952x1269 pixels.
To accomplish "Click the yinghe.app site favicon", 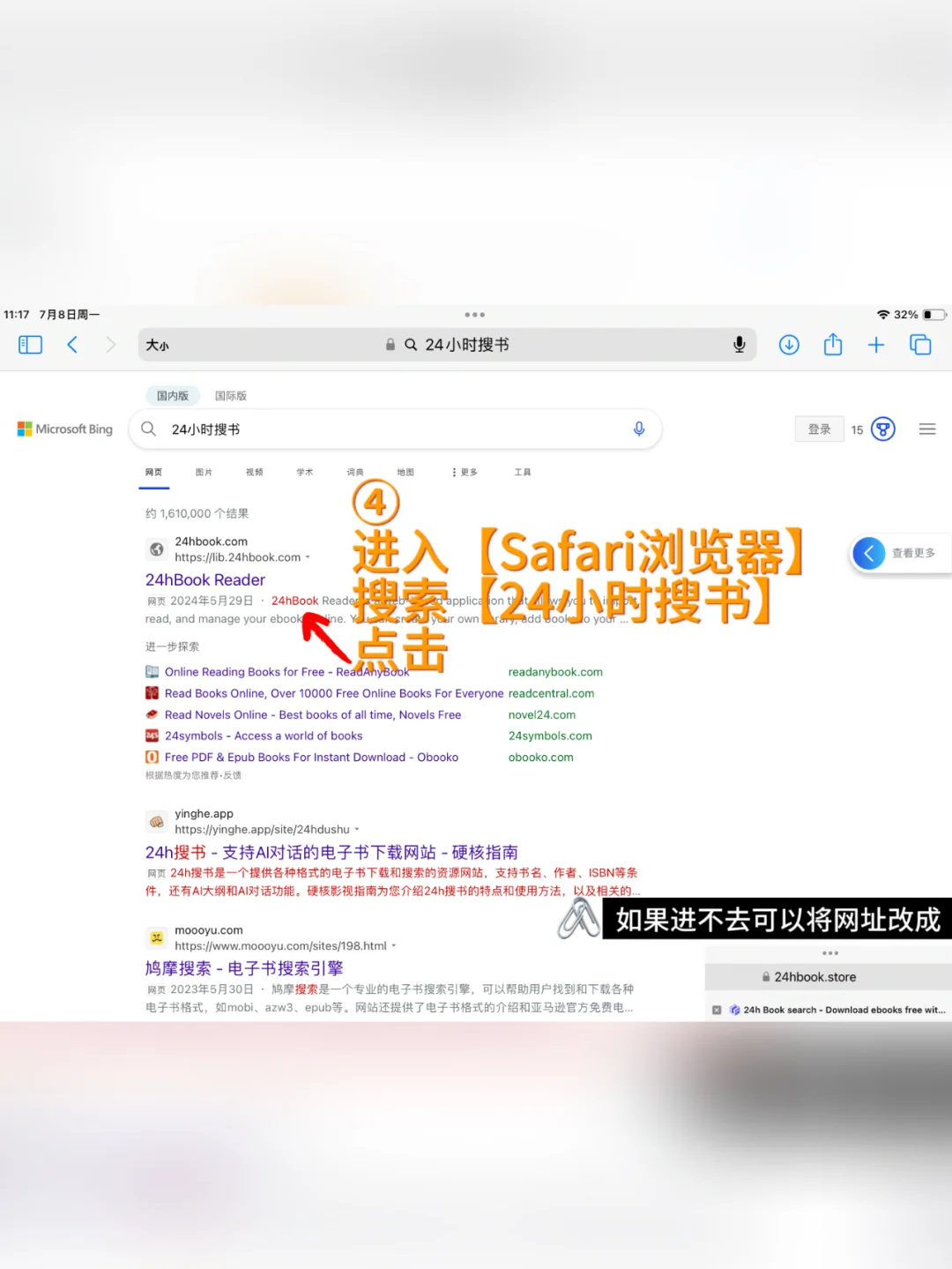I will click(157, 822).
